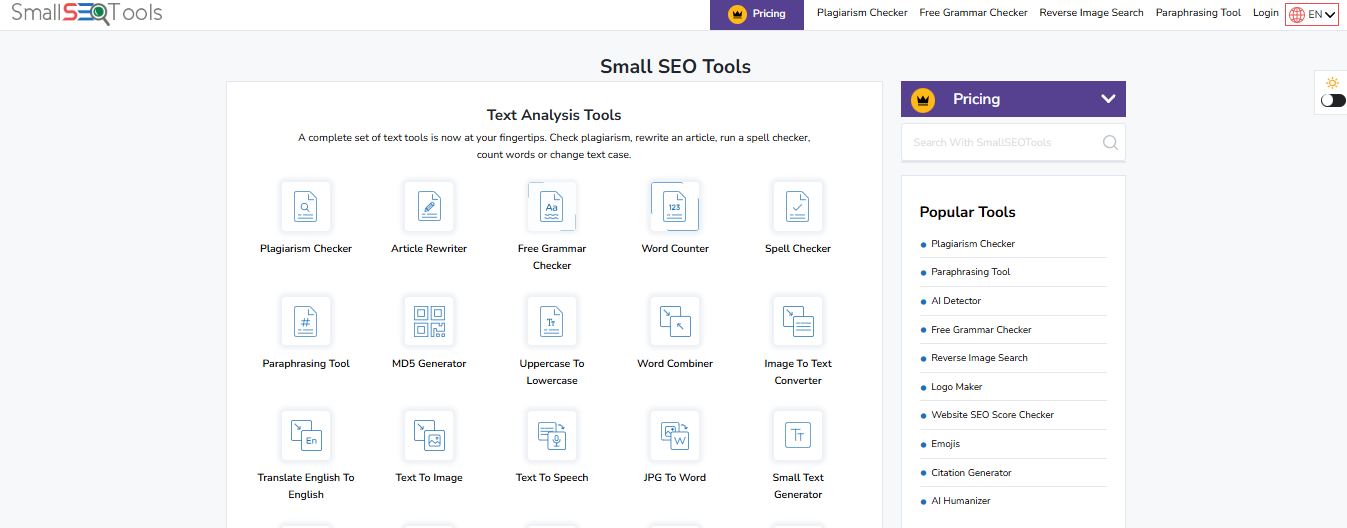1347x528 pixels.
Task: Open the Paraphrasing Tool grid icon
Action: point(306,321)
